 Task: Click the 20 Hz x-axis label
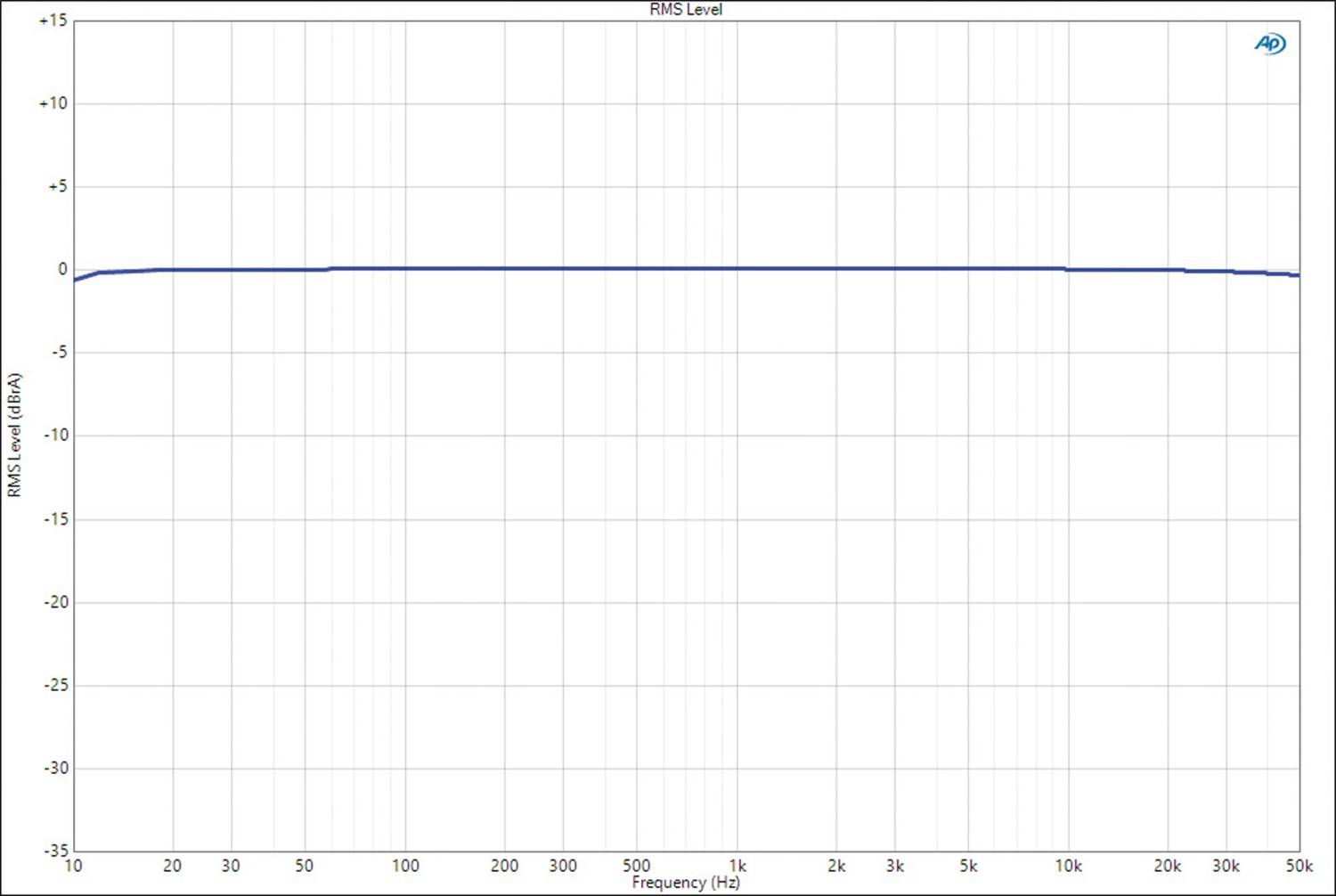(173, 866)
